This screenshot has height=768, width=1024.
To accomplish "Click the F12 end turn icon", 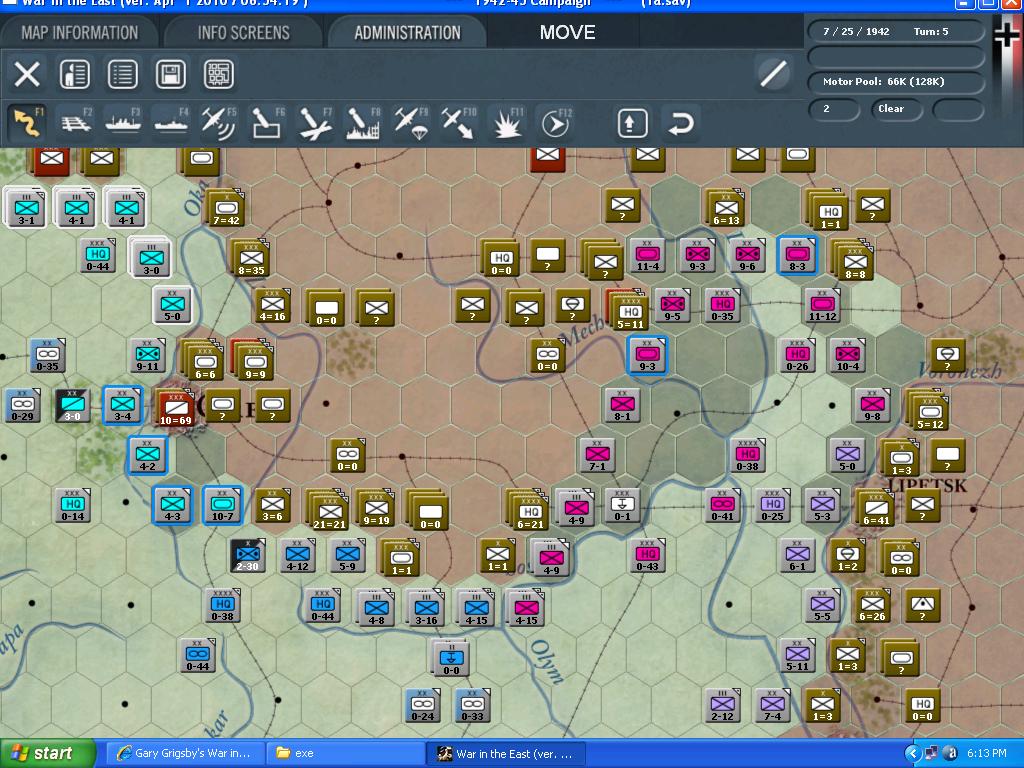I will 556,123.
